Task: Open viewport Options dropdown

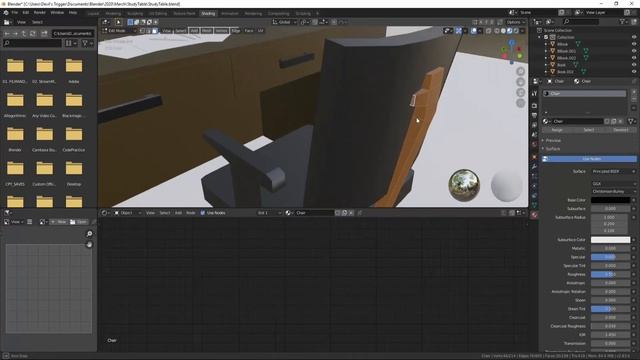Action: point(516,22)
